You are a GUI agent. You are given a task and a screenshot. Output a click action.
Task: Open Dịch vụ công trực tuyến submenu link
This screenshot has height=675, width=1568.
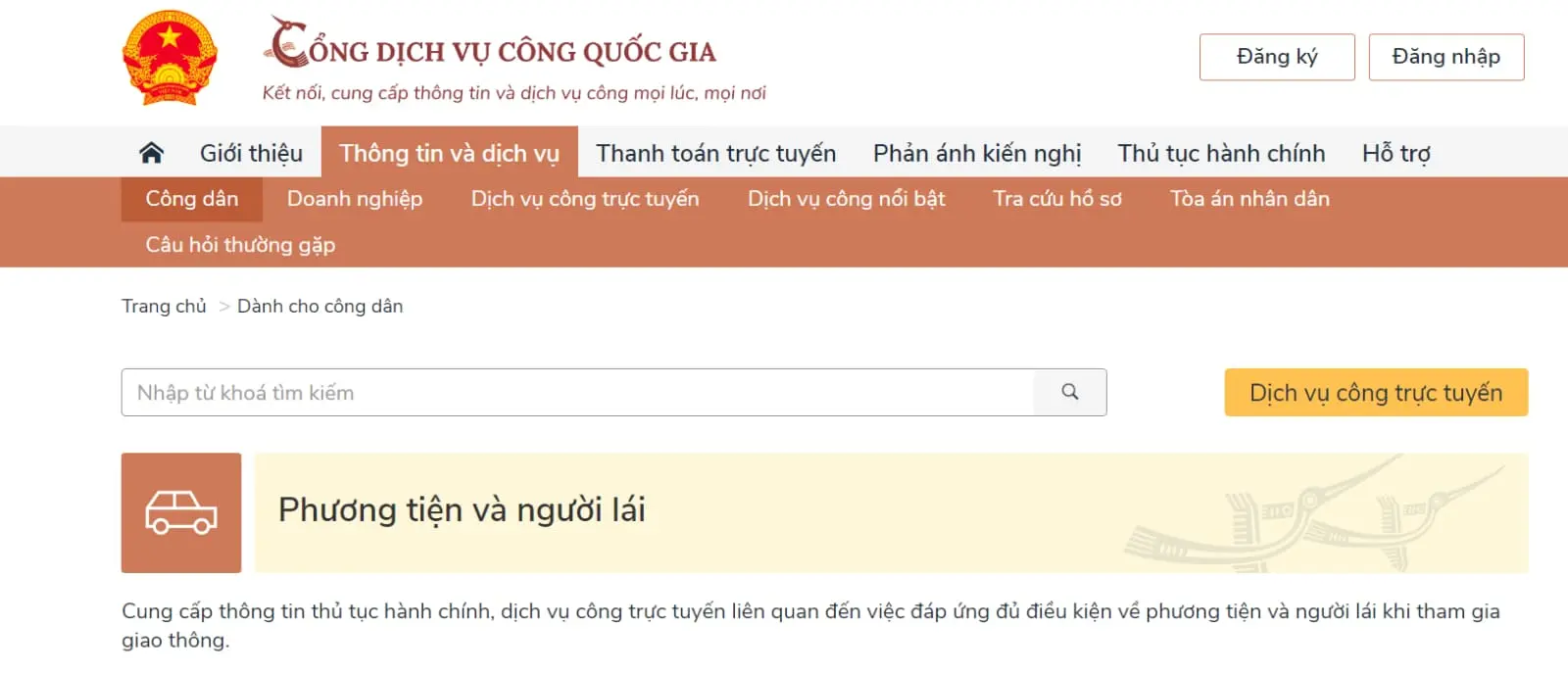[x=585, y=199]
